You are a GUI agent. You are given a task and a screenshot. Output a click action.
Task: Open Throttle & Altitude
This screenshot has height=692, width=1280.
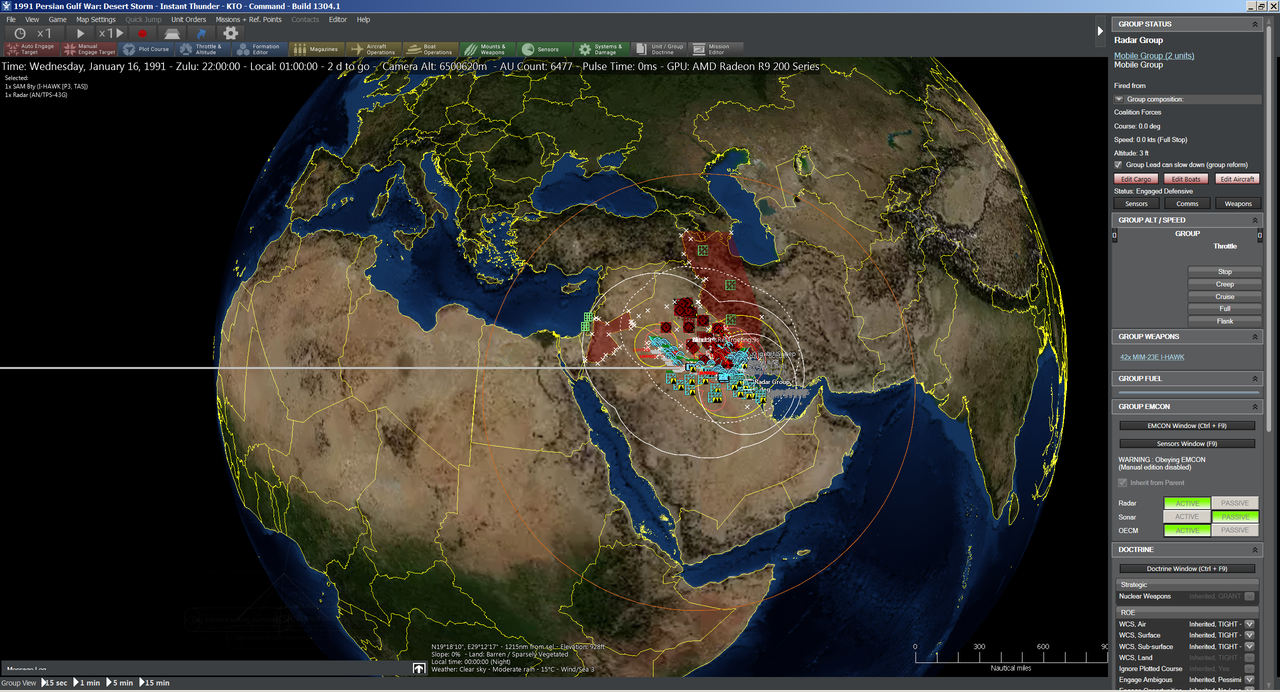pos(203,49)
